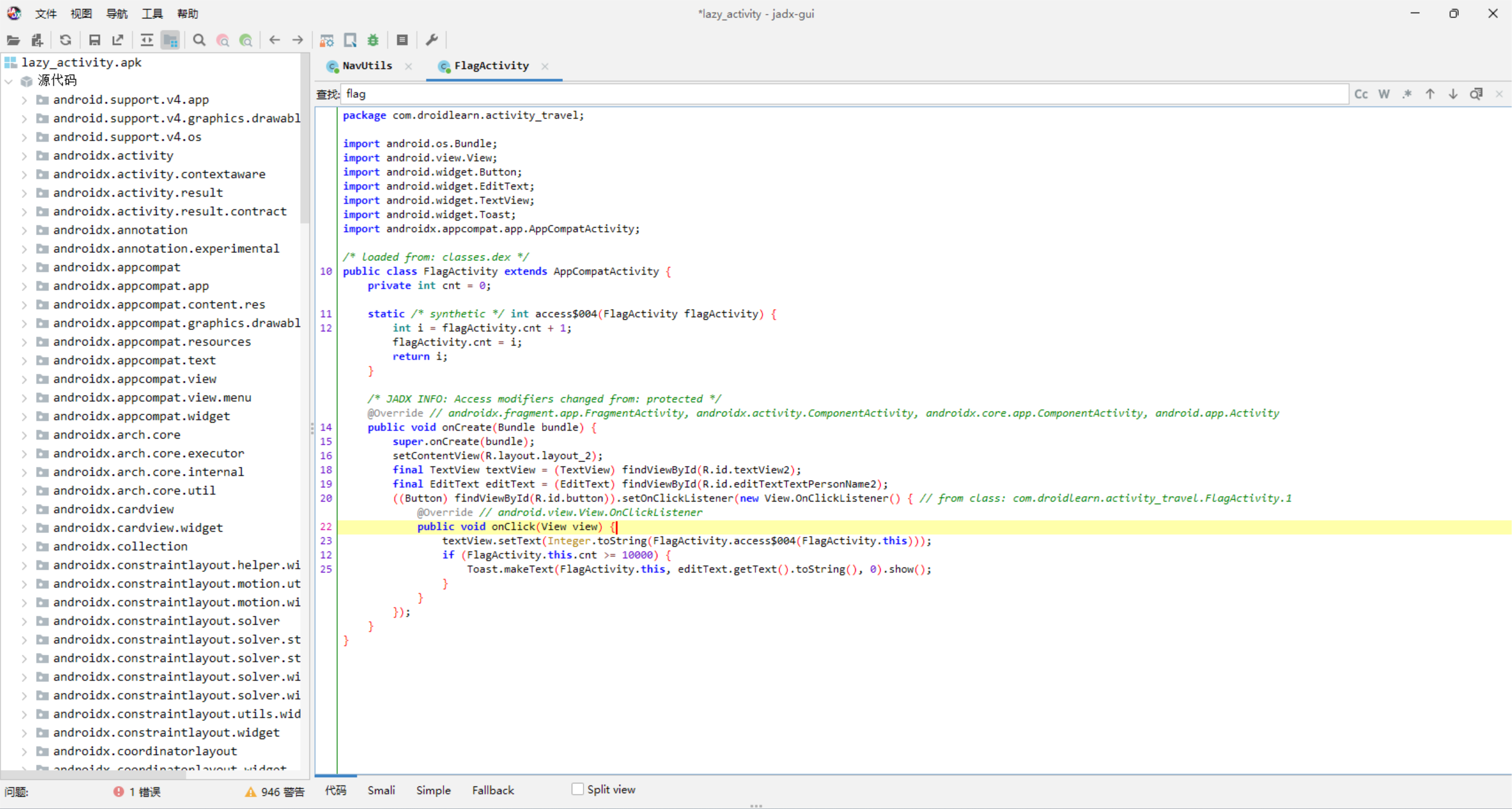Click the export project icon
Screen dimensions: 1512x809
click(x=118, y=40)
